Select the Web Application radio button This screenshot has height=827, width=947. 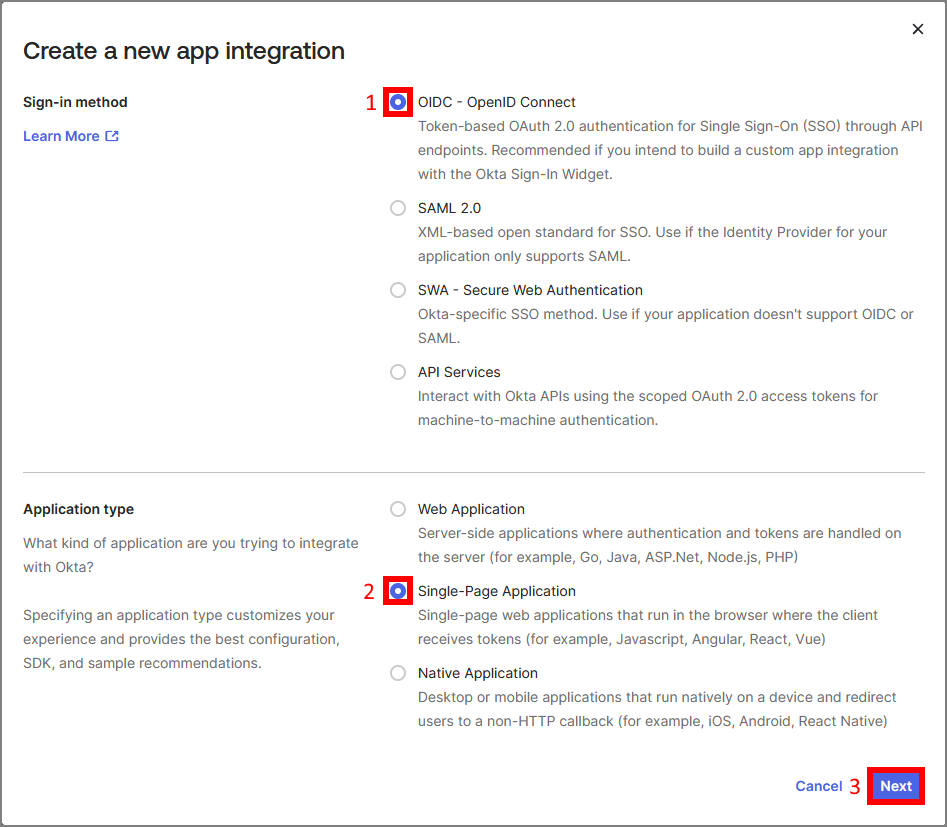coord(398,509)
